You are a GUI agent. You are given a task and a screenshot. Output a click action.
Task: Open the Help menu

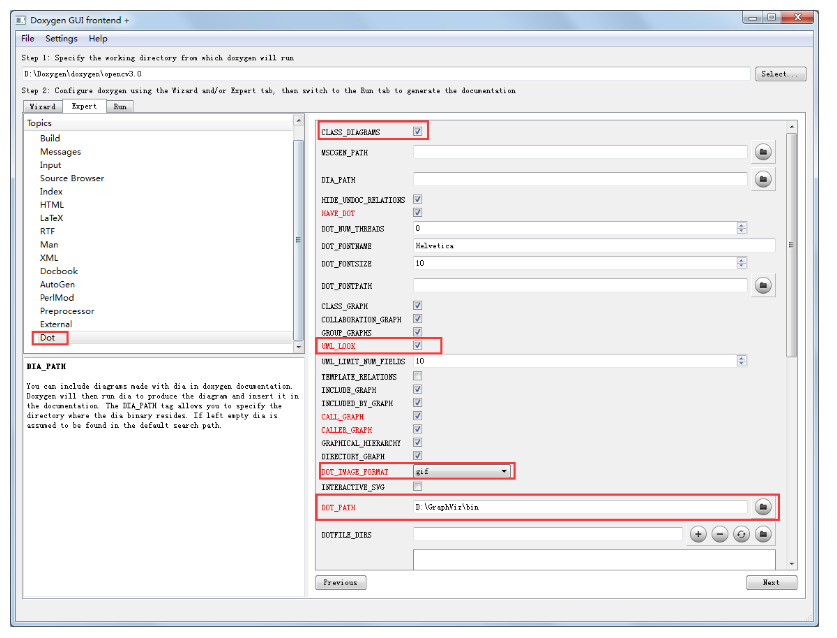[98, 38]
